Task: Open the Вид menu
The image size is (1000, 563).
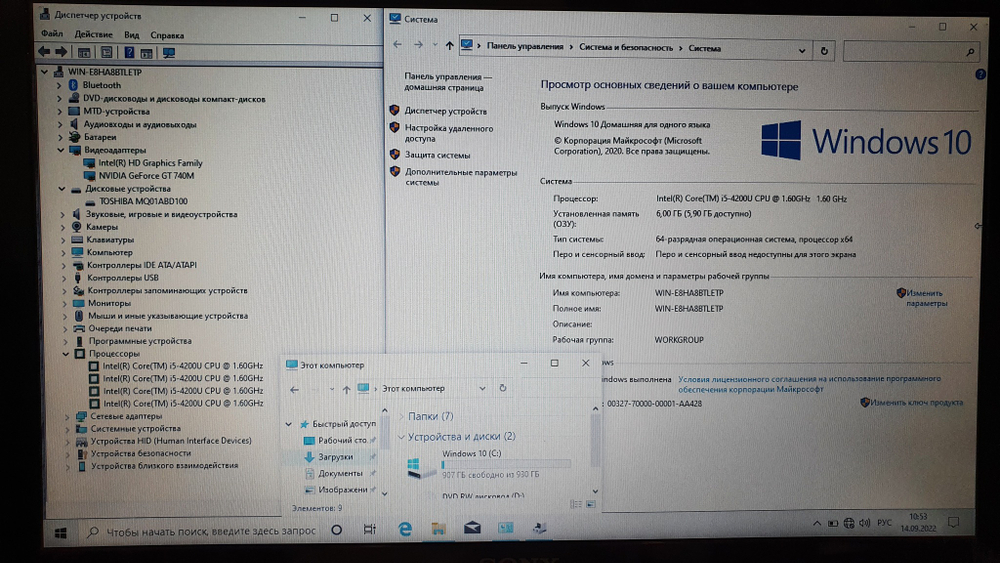Action: pos(131,35)
